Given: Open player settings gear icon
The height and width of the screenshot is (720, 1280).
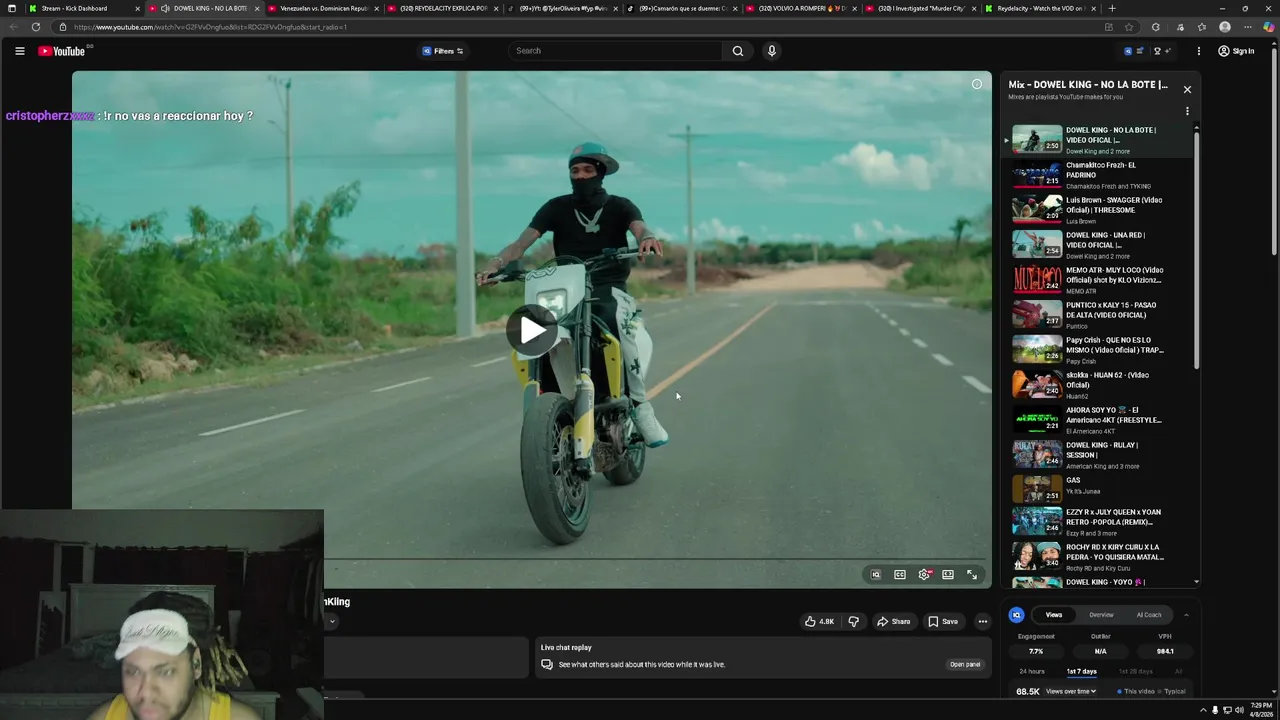Looking at the screenshot, I should pyautogui.click(x=924, y=575).
